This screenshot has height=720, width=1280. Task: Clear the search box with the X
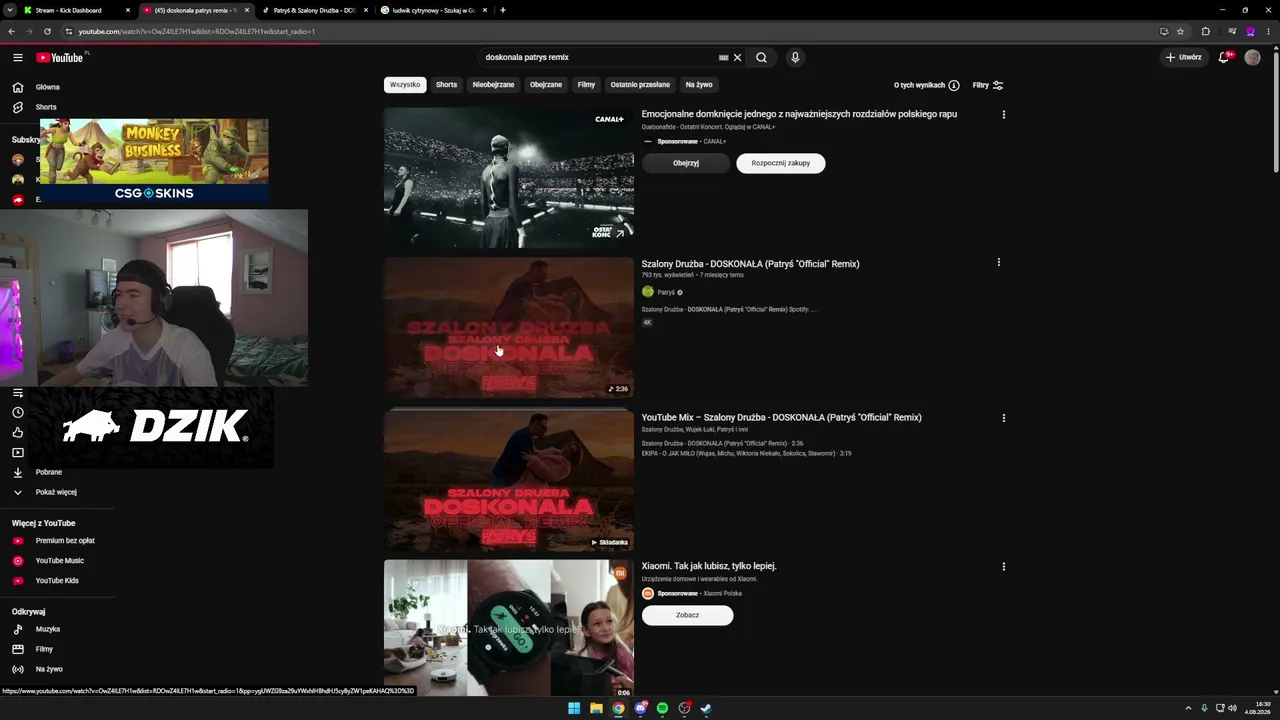click(x=738, y=58)
